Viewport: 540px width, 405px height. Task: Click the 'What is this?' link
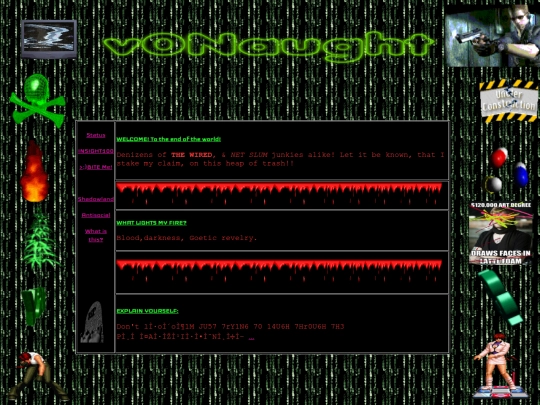[x=96, y=235]
